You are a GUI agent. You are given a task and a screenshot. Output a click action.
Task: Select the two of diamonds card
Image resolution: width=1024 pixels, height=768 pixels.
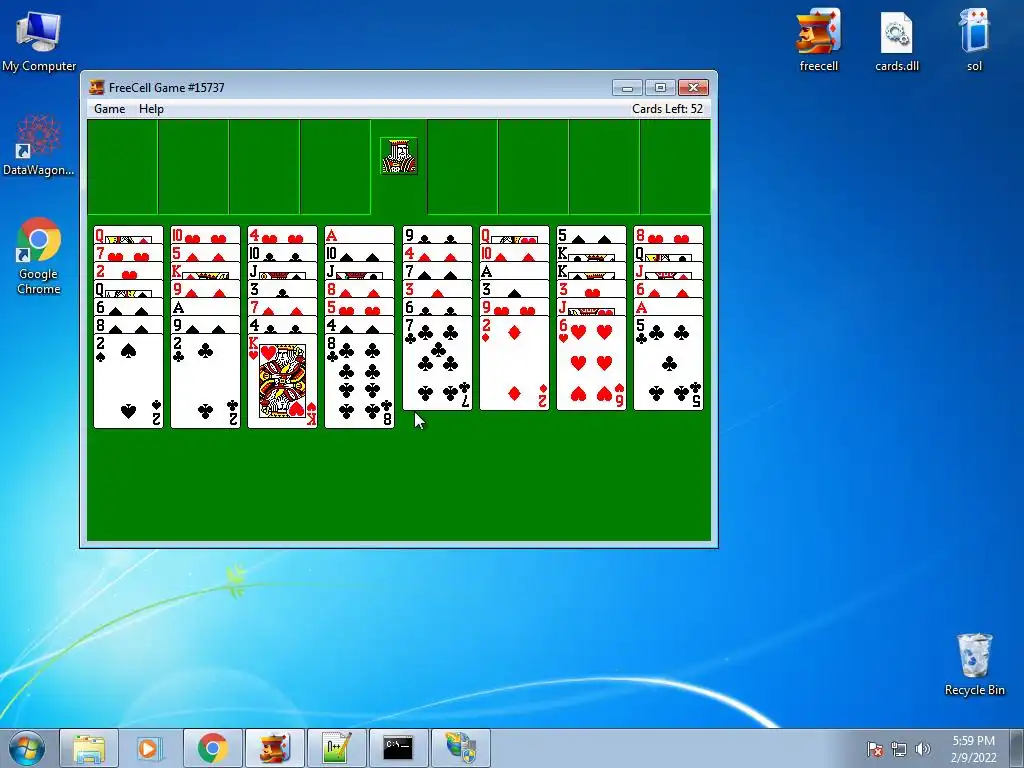[x=514, y=363]
